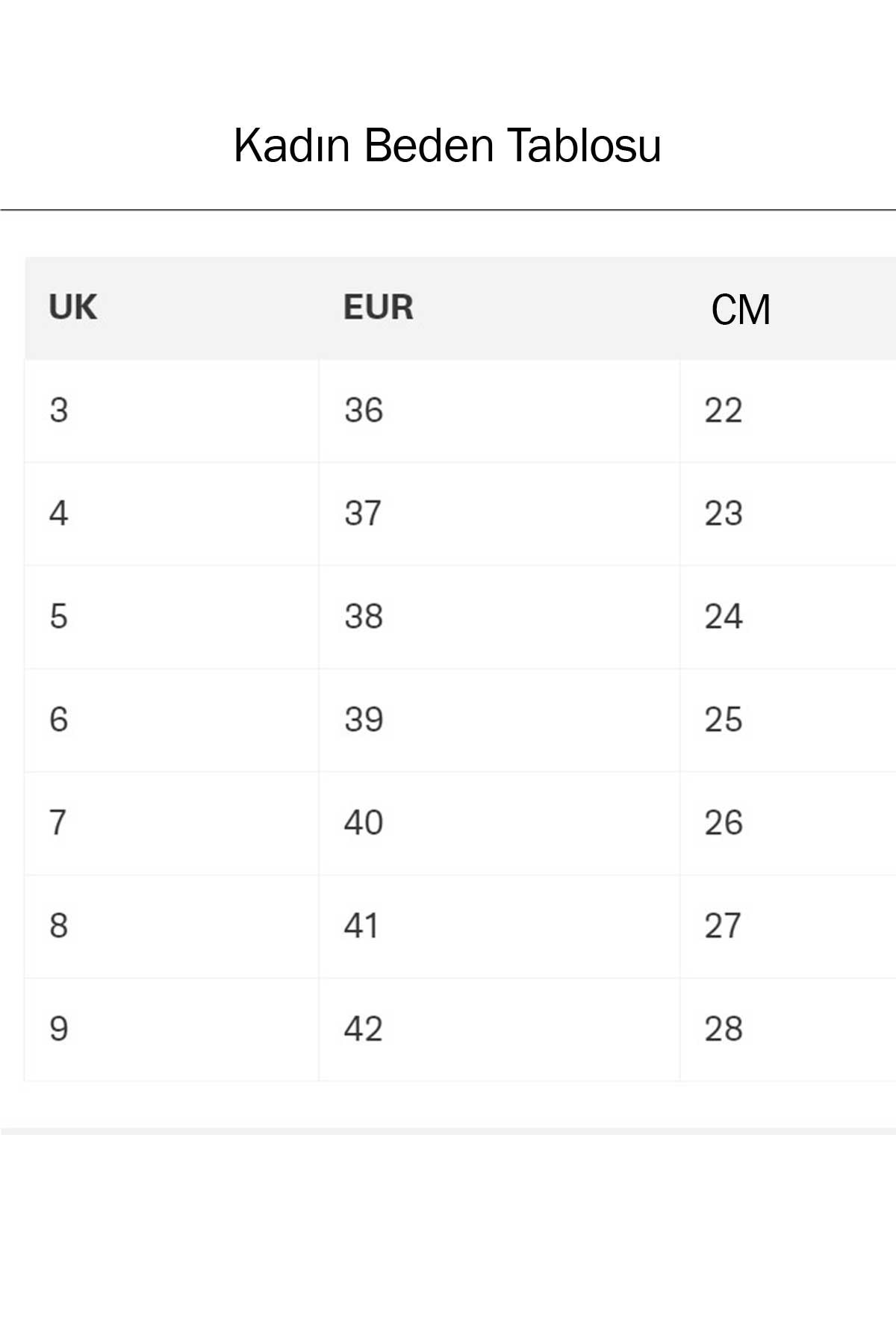The height and width of the screenshot is (1344, 896).
Task: Select UK size 8 cell
Action: (x=59, y=925)
